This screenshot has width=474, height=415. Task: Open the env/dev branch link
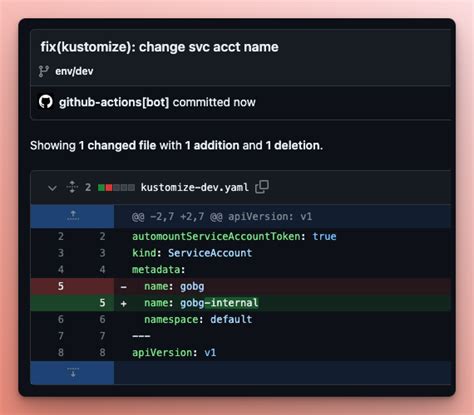(x=74, y=71)
